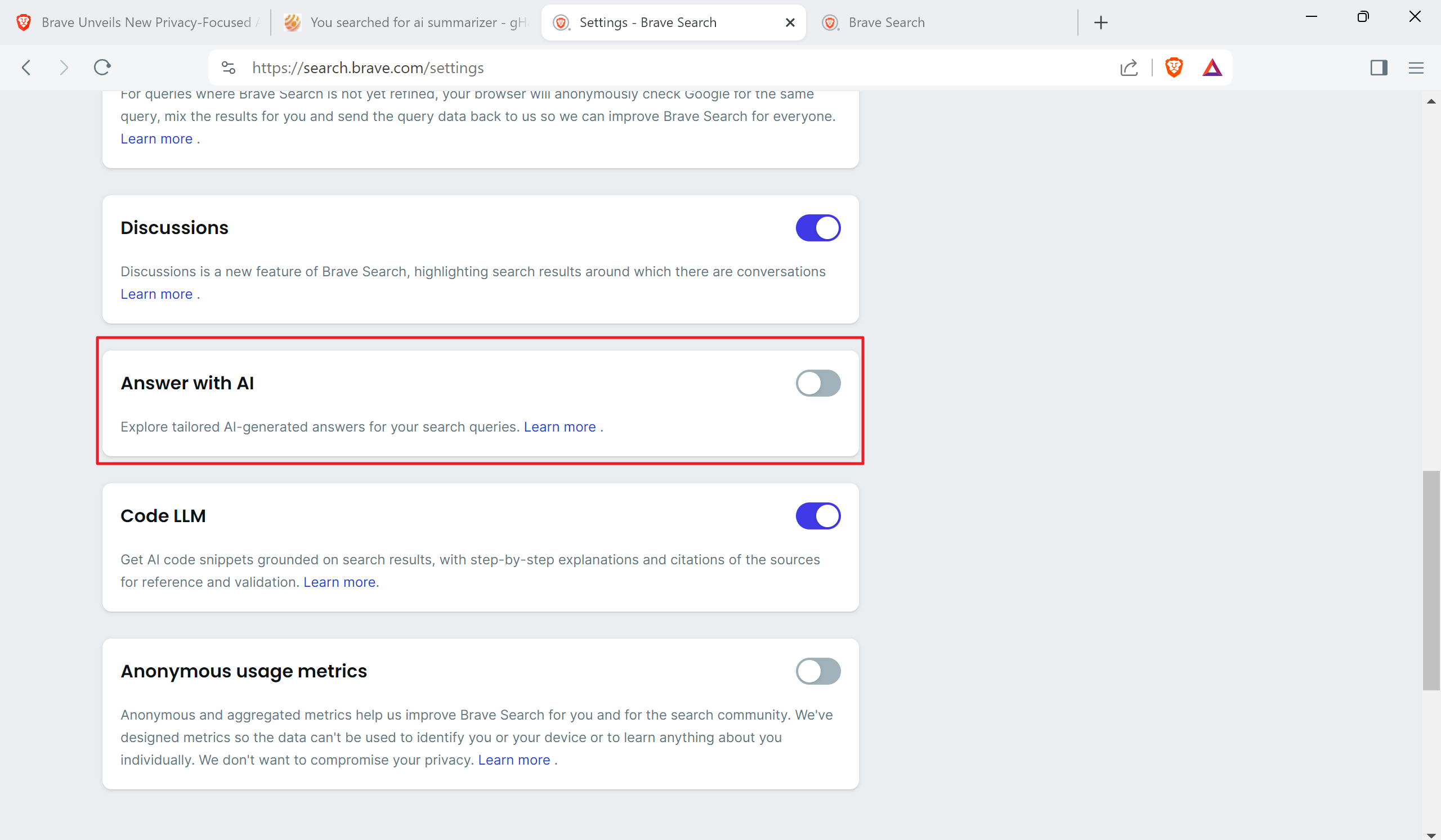Open Learn more link under Code LLM

pyautogui.click(x=339, y=582)
